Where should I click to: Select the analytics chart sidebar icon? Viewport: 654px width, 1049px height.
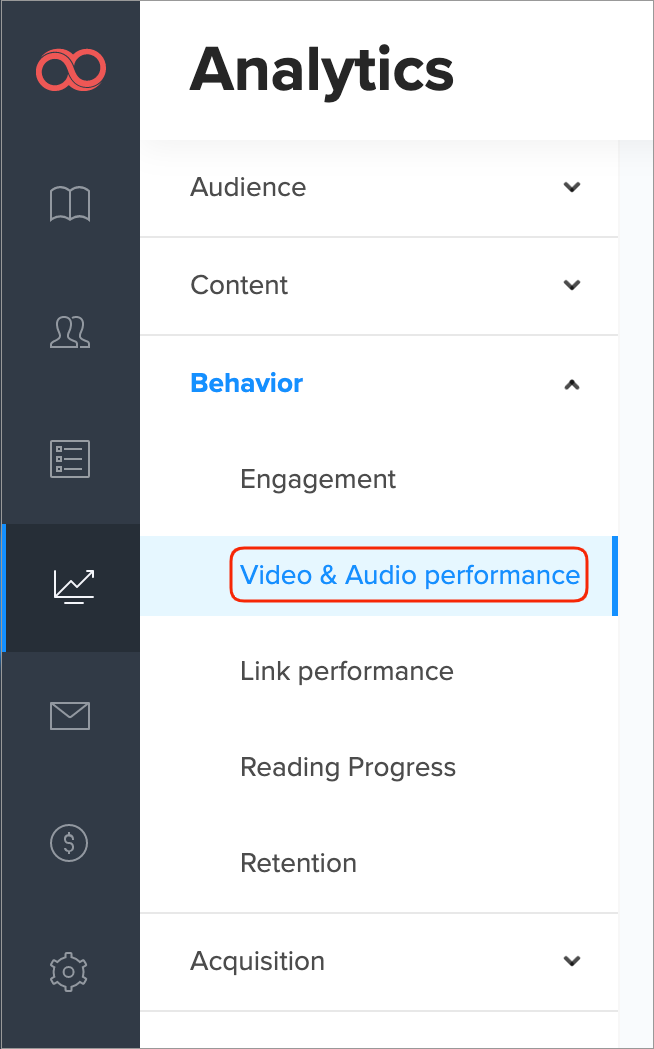point(73,586)
